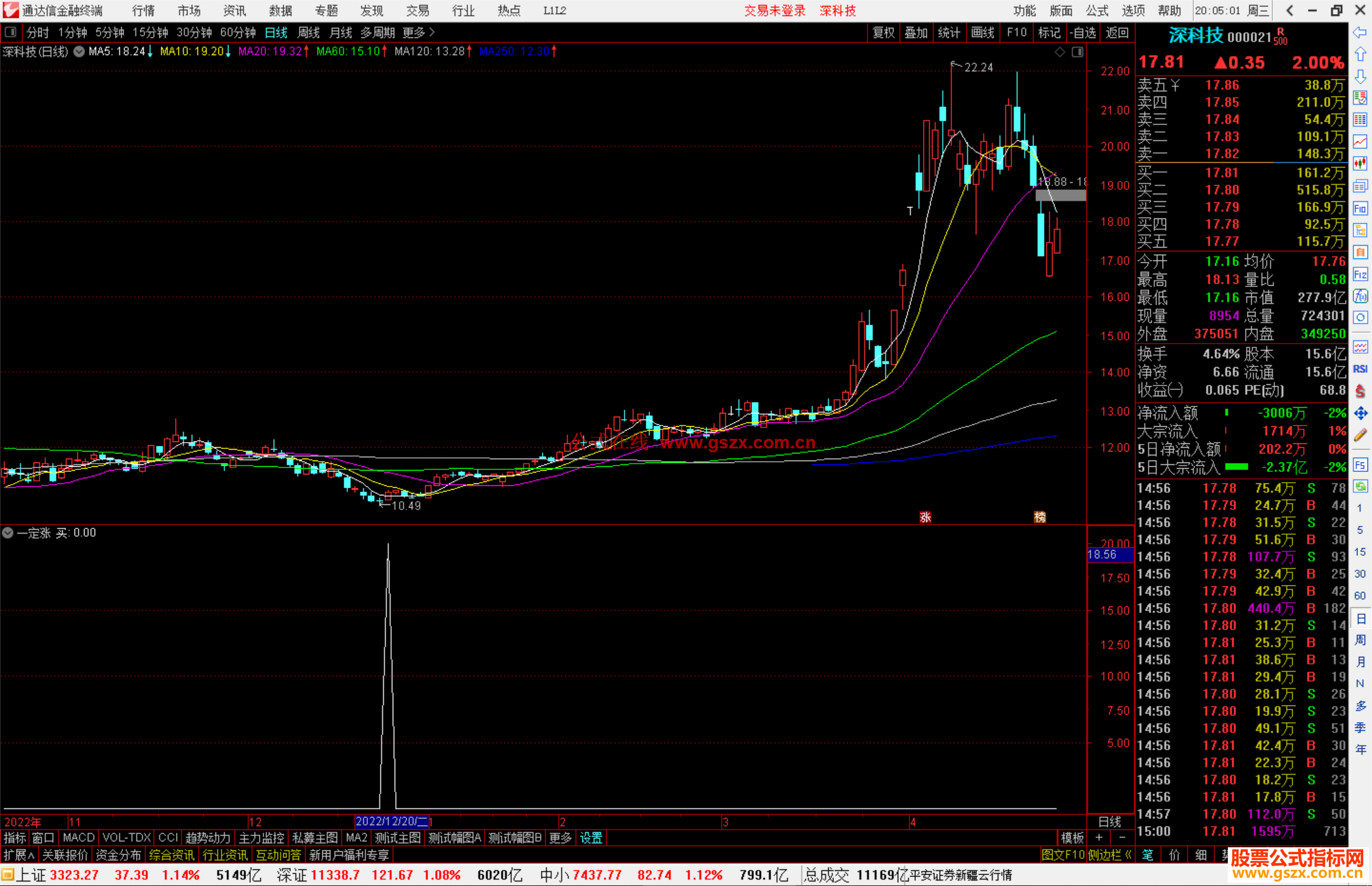This screenshot has width=1372, height=886.
Task: Toggle the panel layout icon left of 分时
Action: [11, 32]
